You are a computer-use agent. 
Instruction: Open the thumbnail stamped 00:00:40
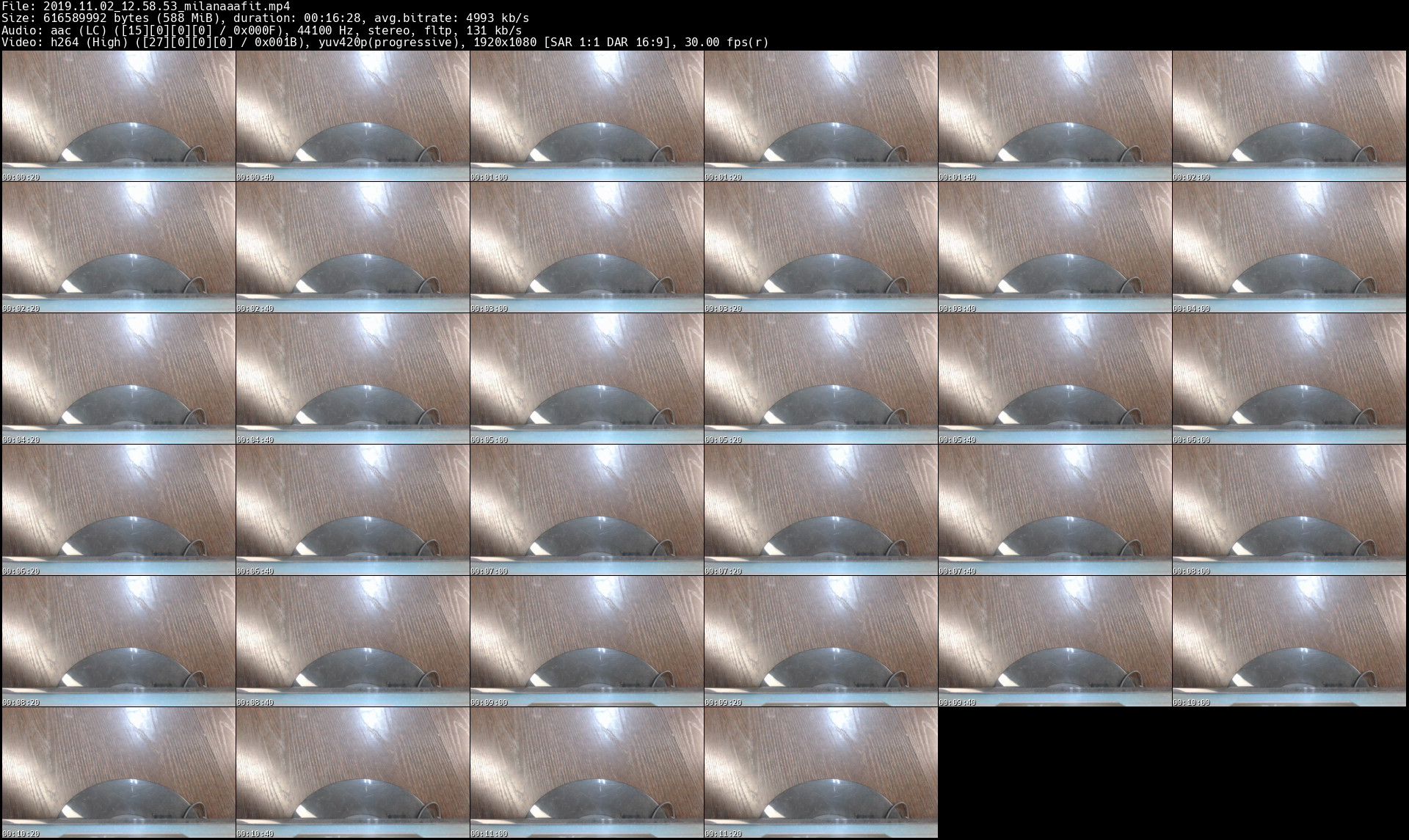[352, 116]
